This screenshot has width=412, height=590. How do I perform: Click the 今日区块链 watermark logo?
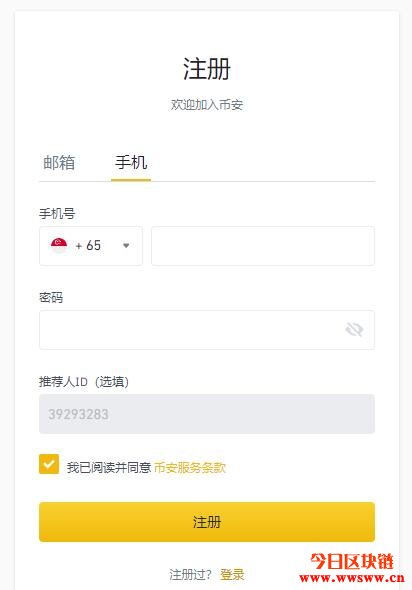coord(351,561)
